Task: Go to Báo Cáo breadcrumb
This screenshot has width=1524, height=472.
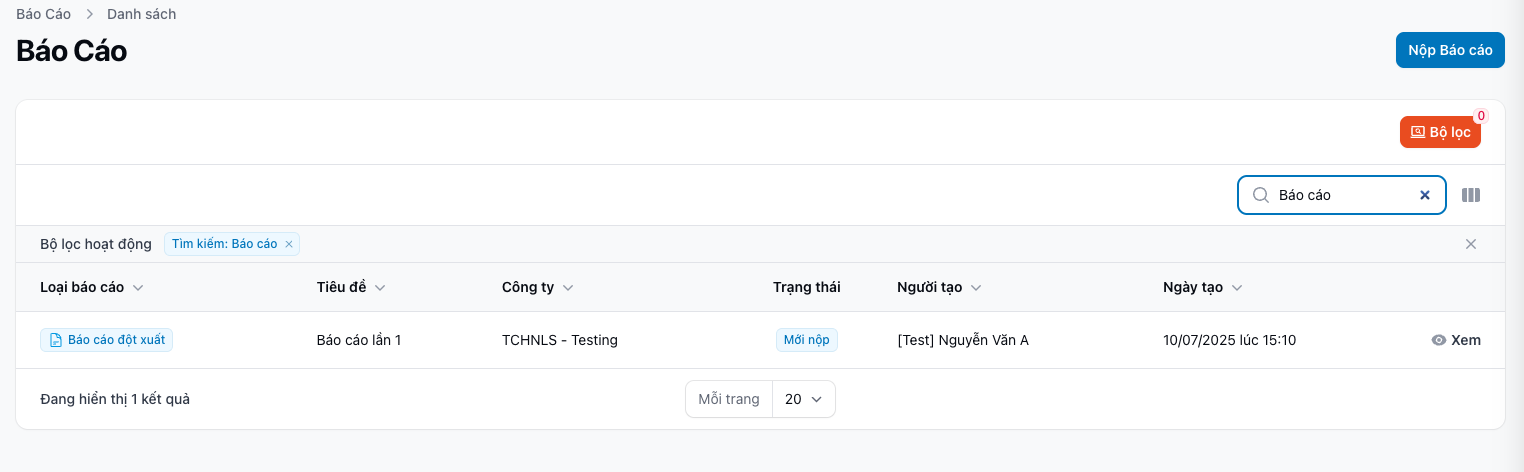Action: [43, 14]
